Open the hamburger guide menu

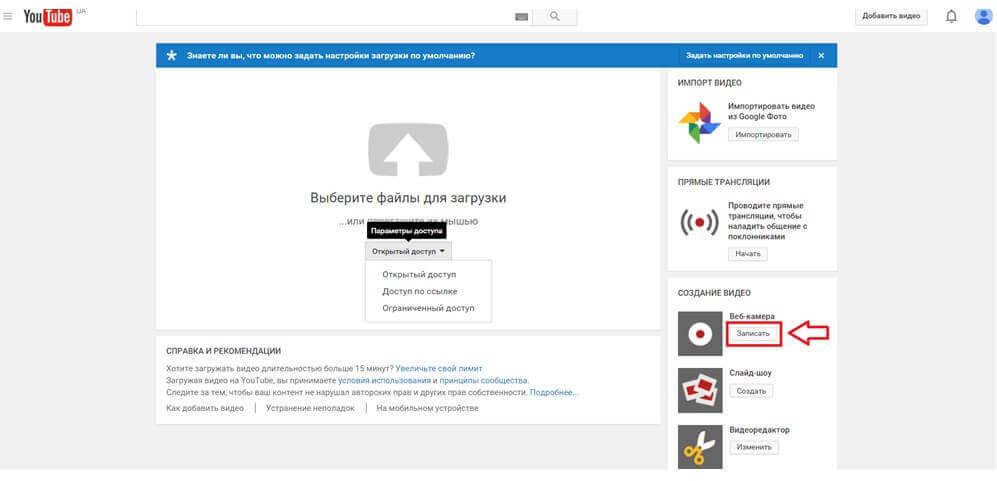pos(8,16)
